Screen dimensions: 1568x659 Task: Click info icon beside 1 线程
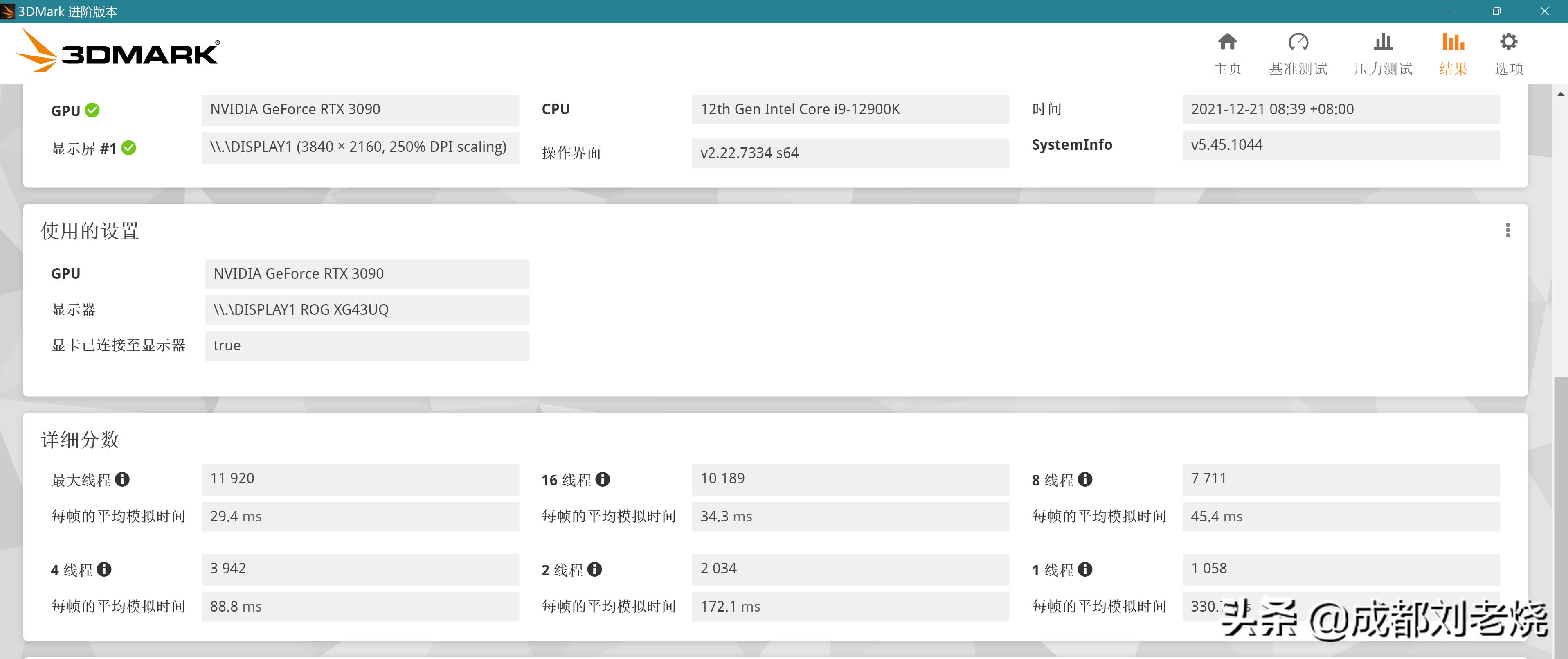pos(1085,569)
